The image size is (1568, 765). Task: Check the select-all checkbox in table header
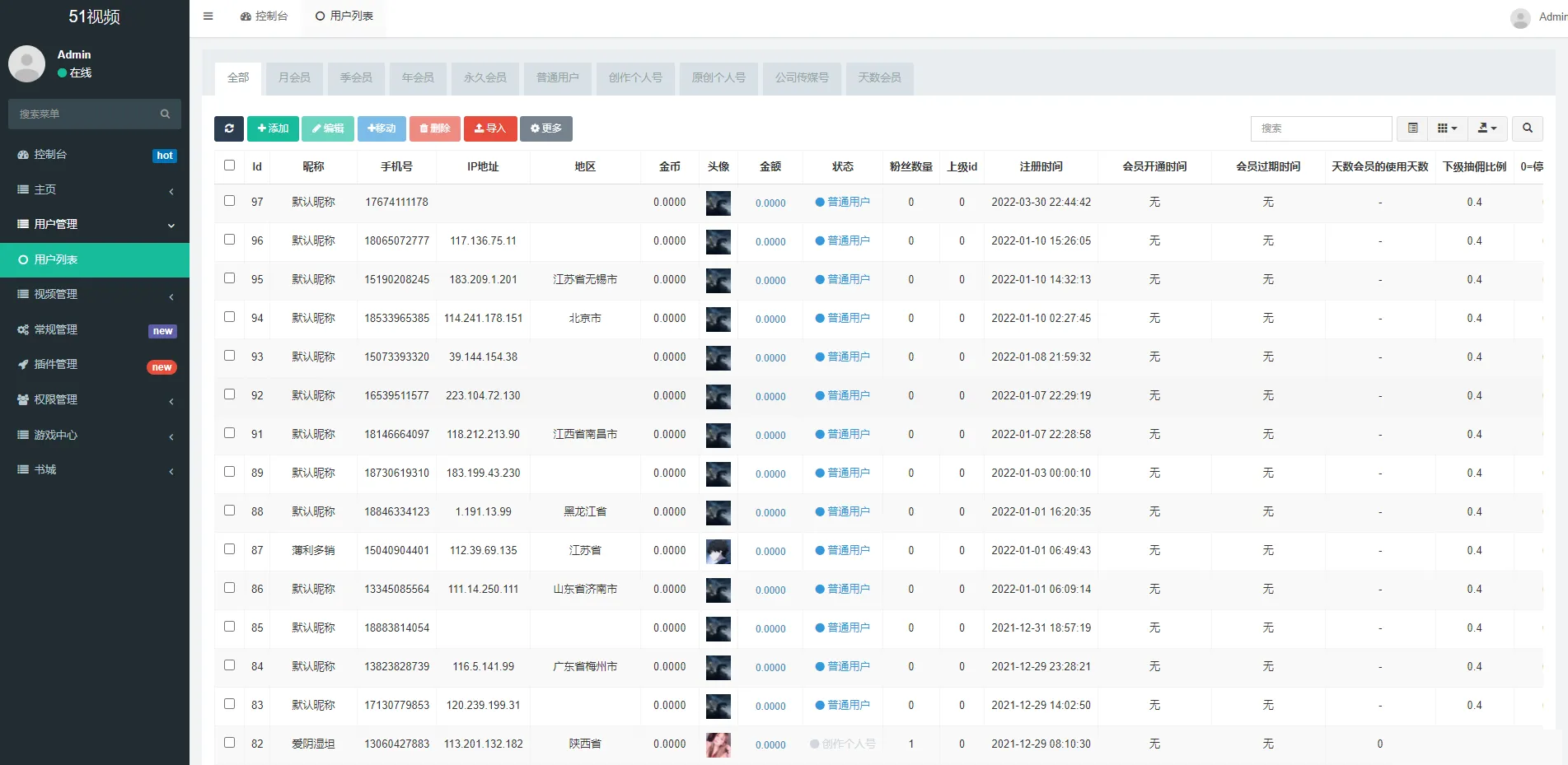tap(229, 165)
